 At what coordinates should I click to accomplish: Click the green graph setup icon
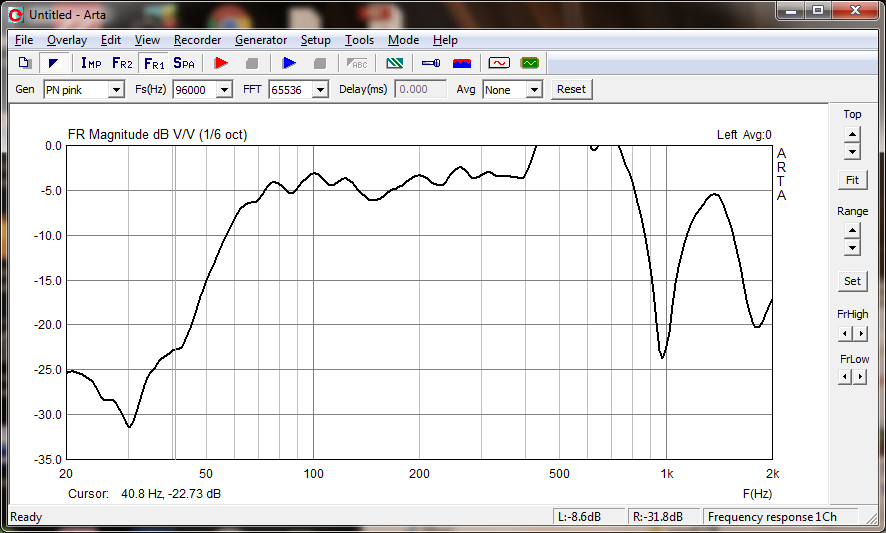pyautogui.click(x=394, y=63)
